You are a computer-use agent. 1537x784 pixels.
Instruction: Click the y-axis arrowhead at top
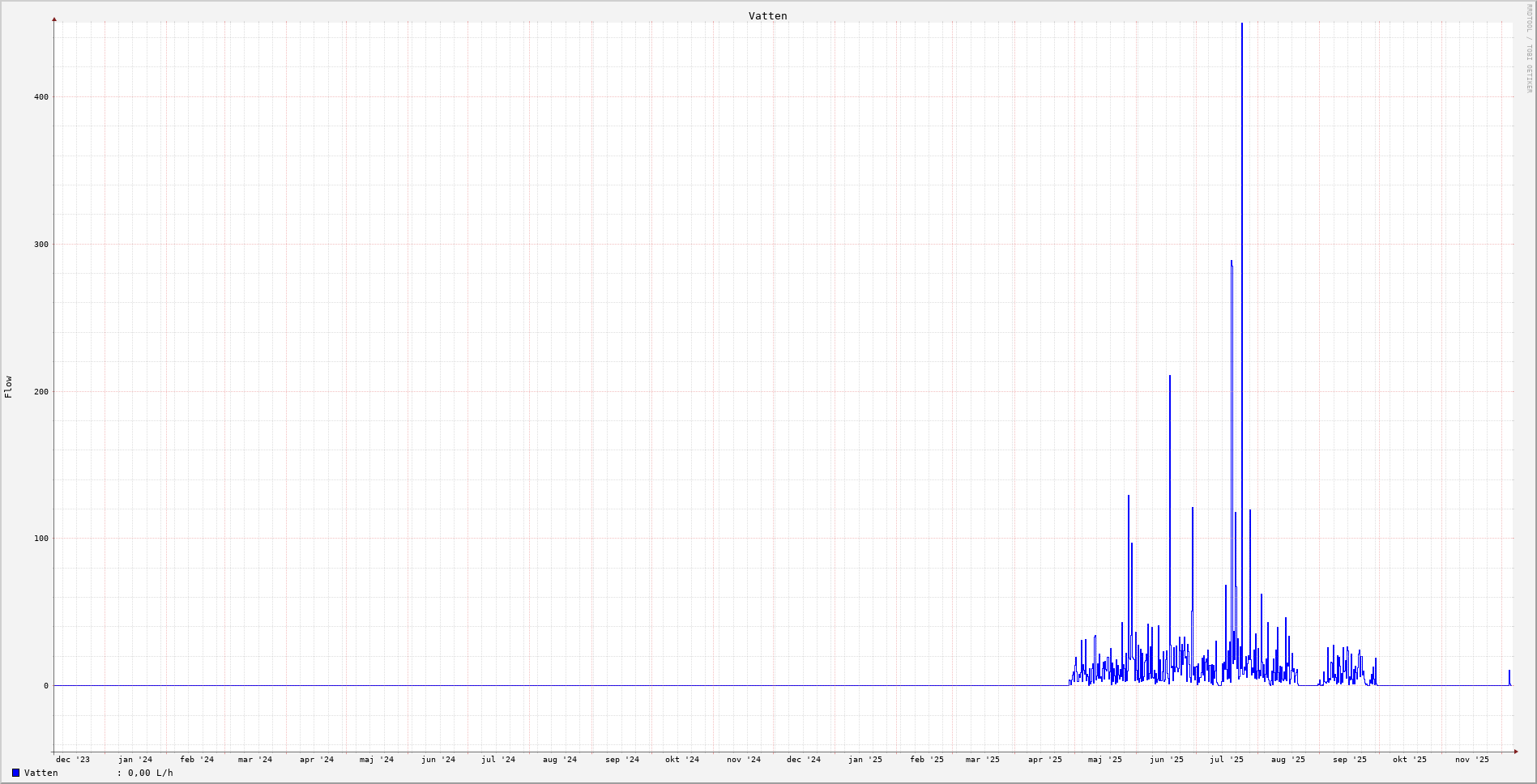point(54,19)
